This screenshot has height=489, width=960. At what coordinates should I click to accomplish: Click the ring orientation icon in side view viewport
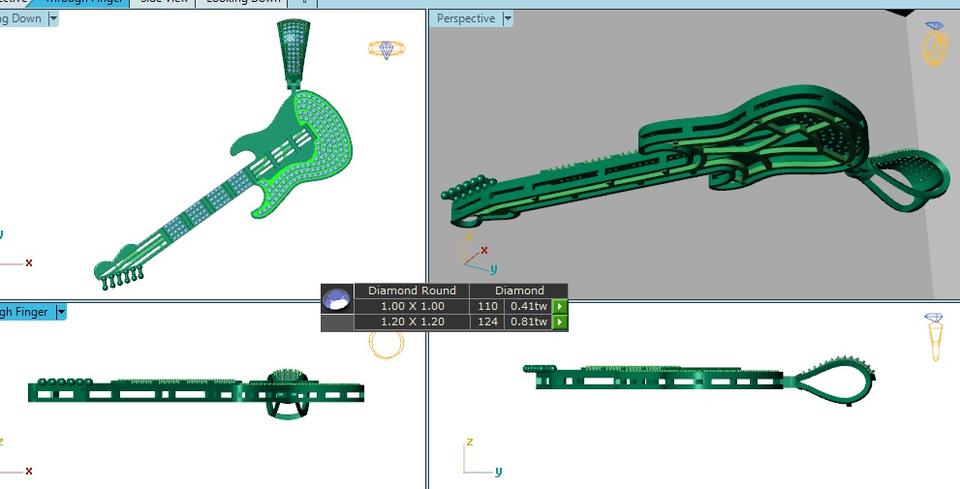coord(935,337)
